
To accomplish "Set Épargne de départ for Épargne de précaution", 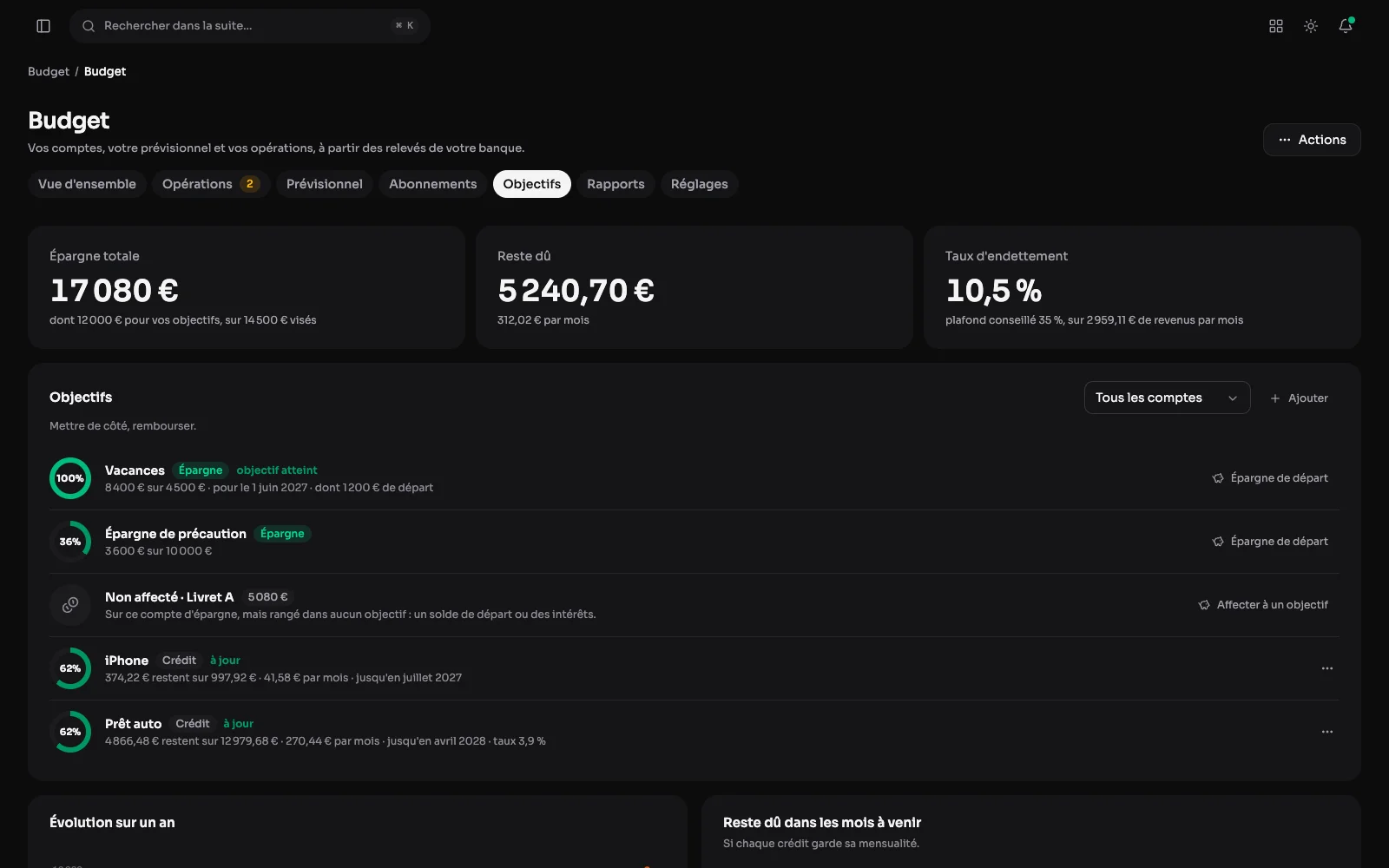I will tap(1270, 542).
